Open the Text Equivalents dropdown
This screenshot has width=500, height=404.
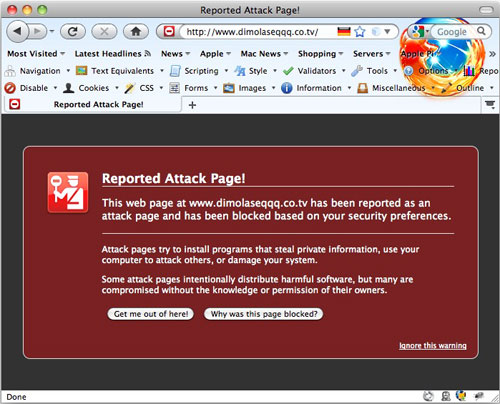tap(162, 71)
